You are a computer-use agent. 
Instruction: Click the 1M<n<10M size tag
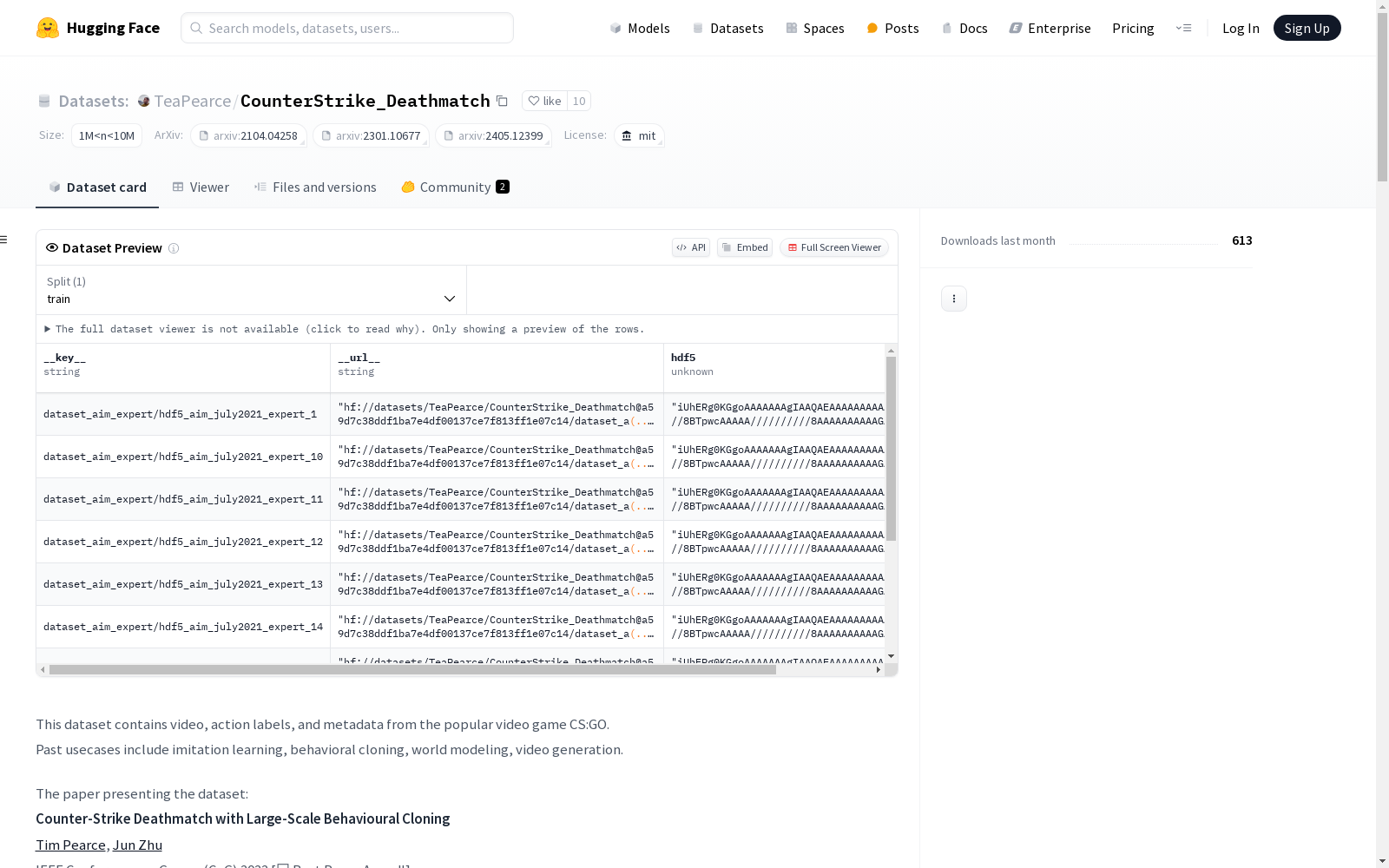click(x=107, y=135)
